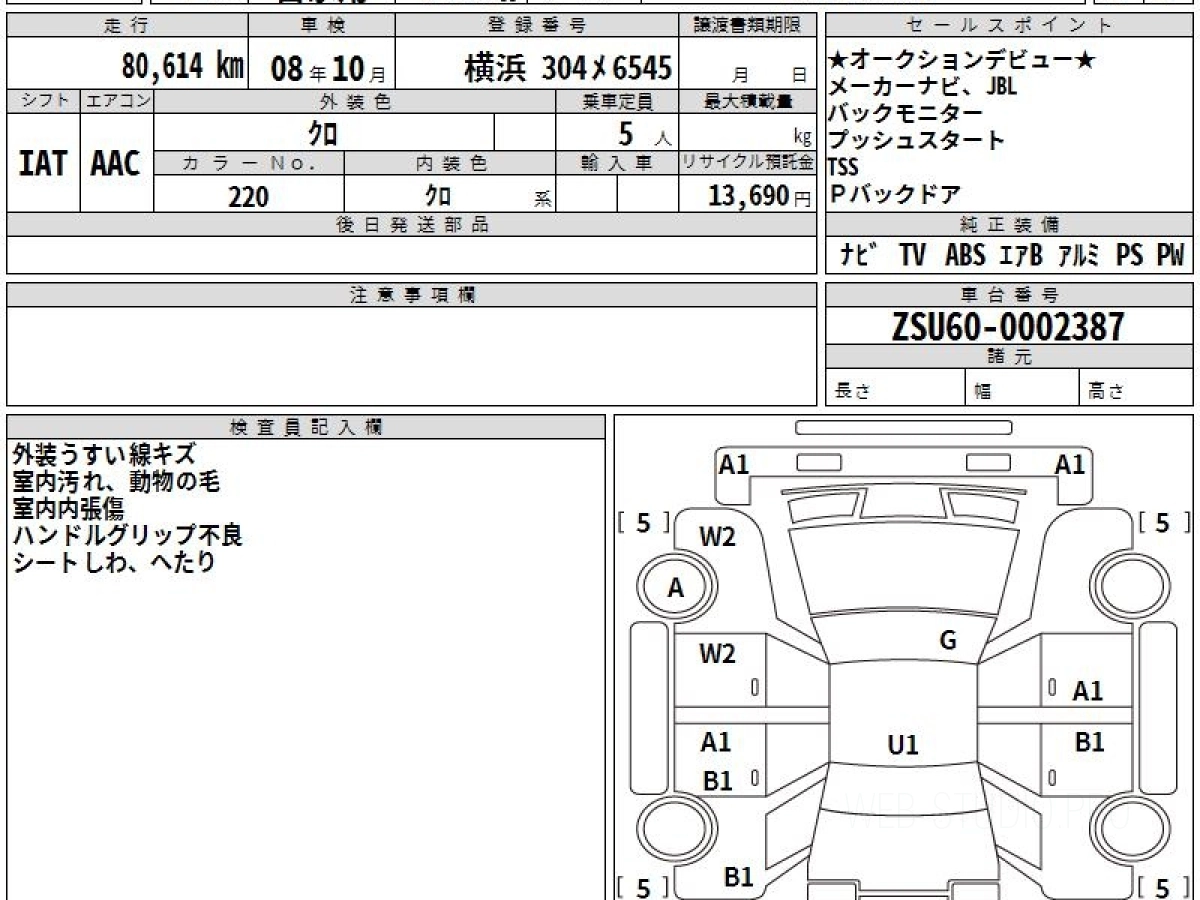Click the リサイクル預託金 header
This screenshot has height=900, width=1200.
tap(748, 163)
